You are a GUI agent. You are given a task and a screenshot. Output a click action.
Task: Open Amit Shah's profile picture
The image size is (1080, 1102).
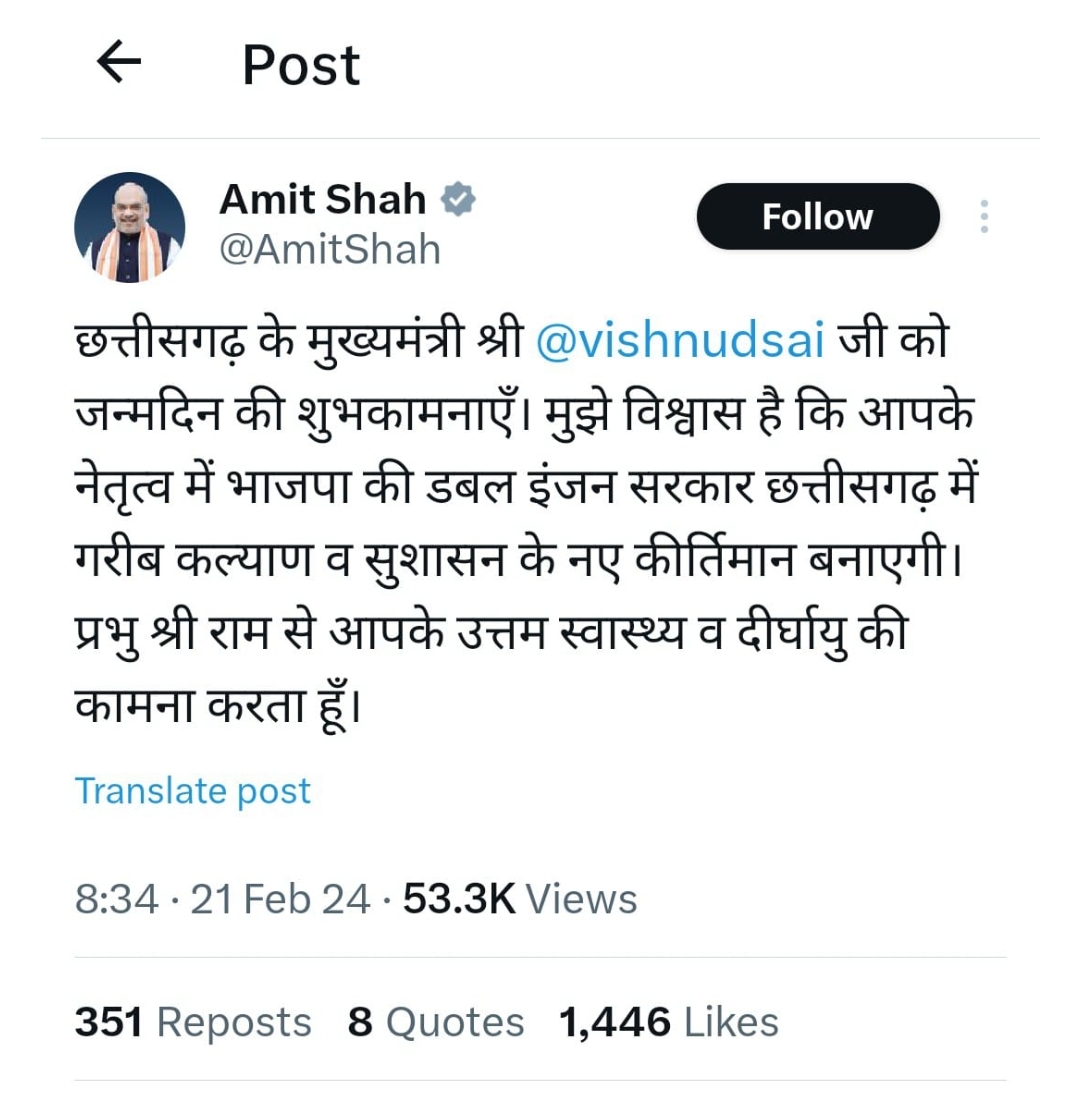point(130,227)
